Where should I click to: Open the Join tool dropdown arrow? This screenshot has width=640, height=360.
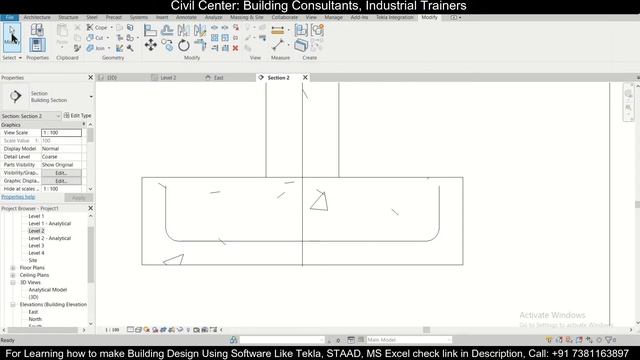point(109,48)
